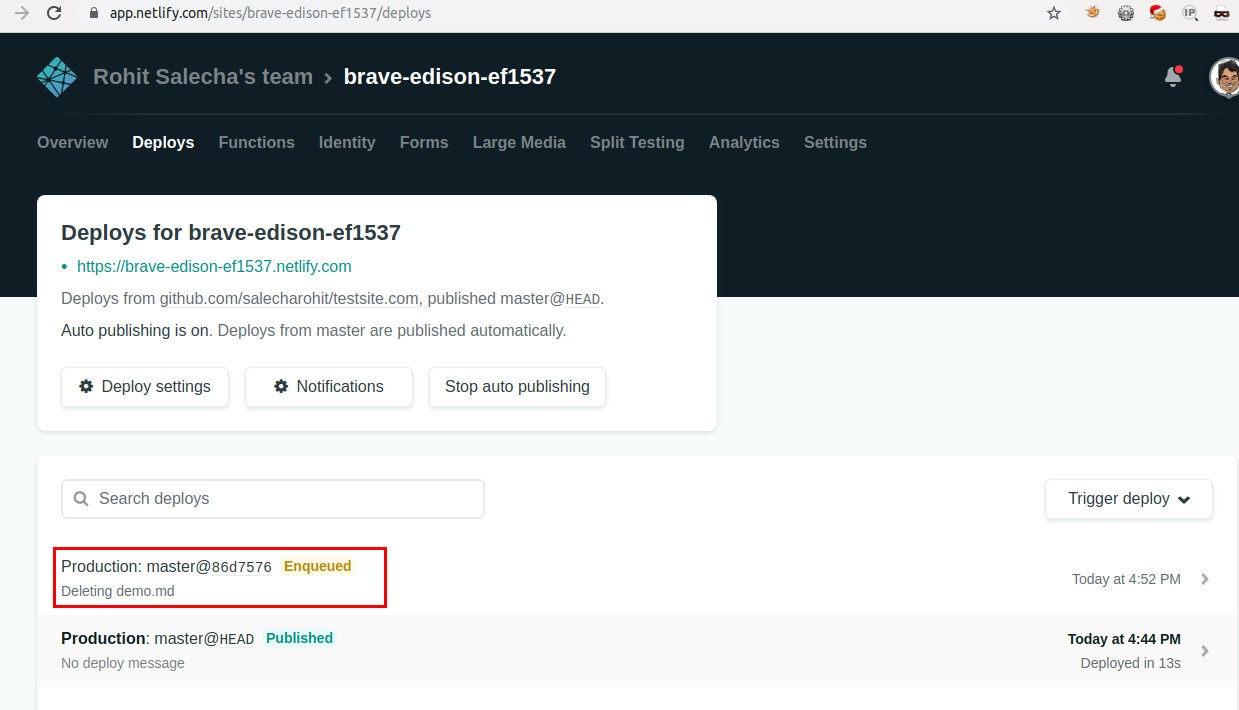Click the 'Deployed in 13s' text
Viewport: 1239px width, 710px height.
click(x=1131, y=663)
